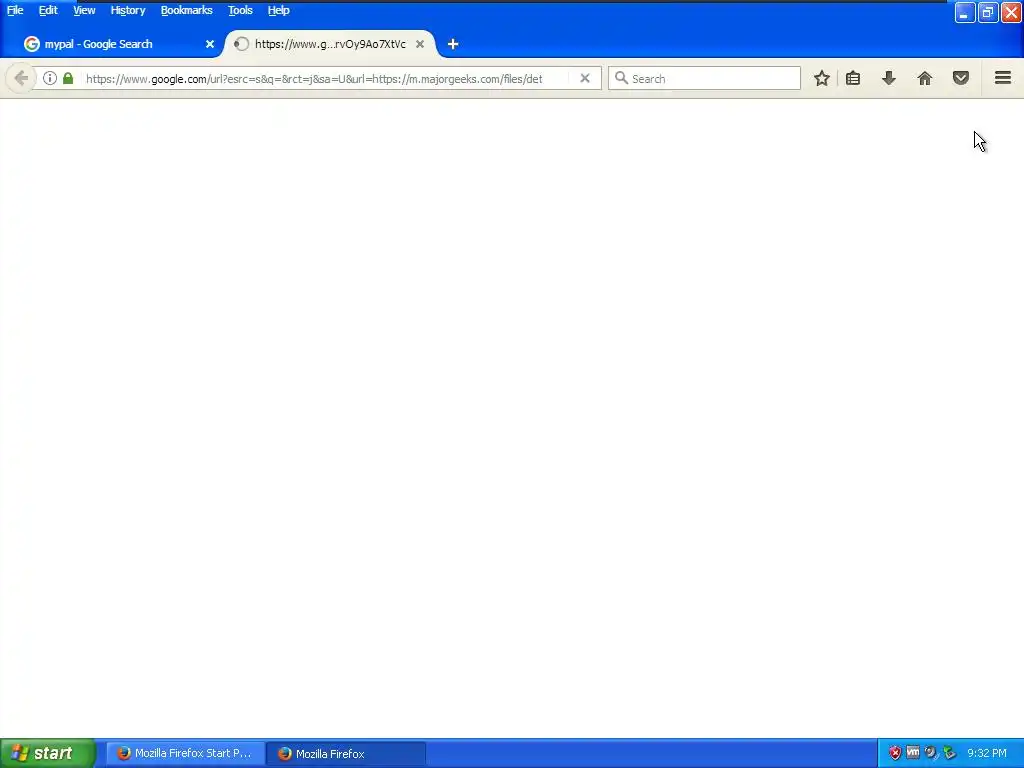Click the search magnifier icon
Image resolution: width=1024 pixels, height=768 pixels.
621,78
